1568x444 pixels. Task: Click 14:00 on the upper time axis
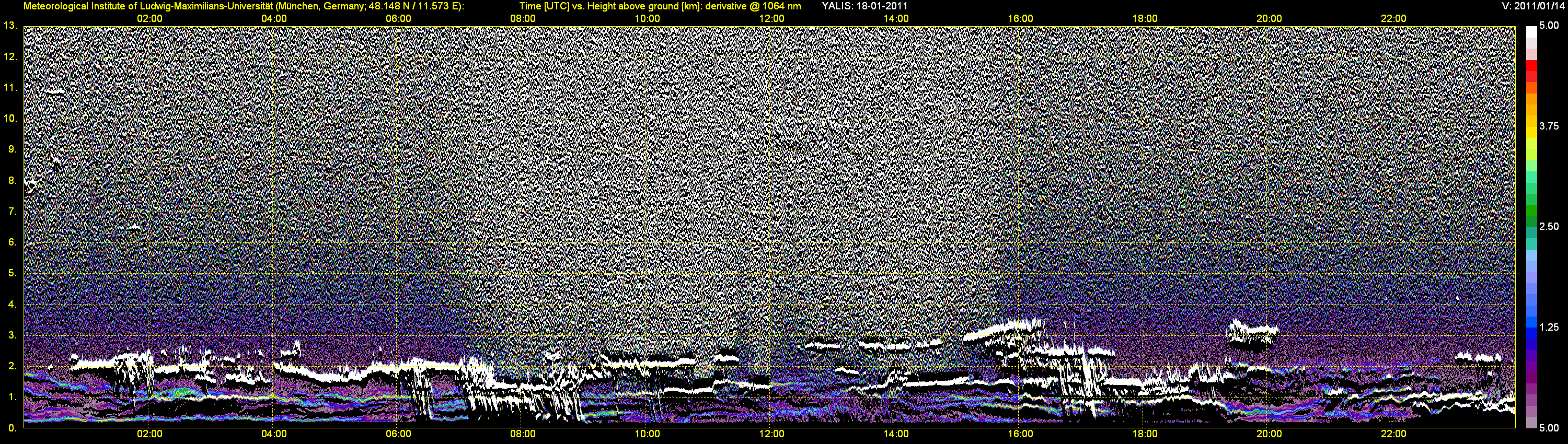pyautogui.click(x=896, y=19)
